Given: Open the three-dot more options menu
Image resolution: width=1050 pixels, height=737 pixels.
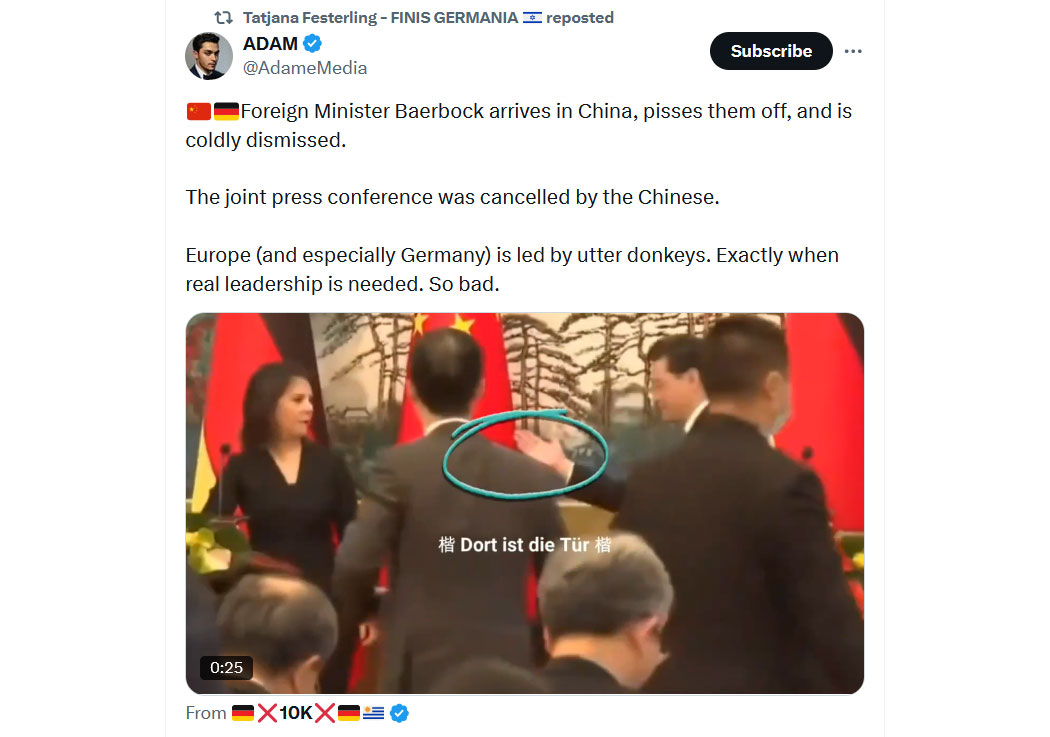Looking at the screenshot, I should (x=852, y=51).
